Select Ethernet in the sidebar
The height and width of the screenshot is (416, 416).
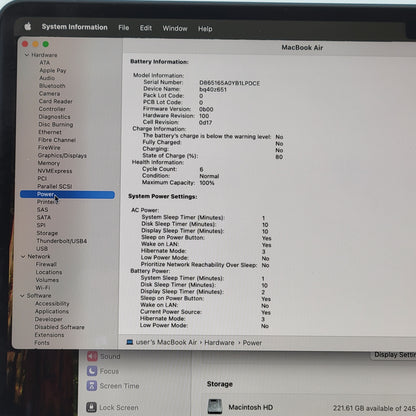pos(50,132)
